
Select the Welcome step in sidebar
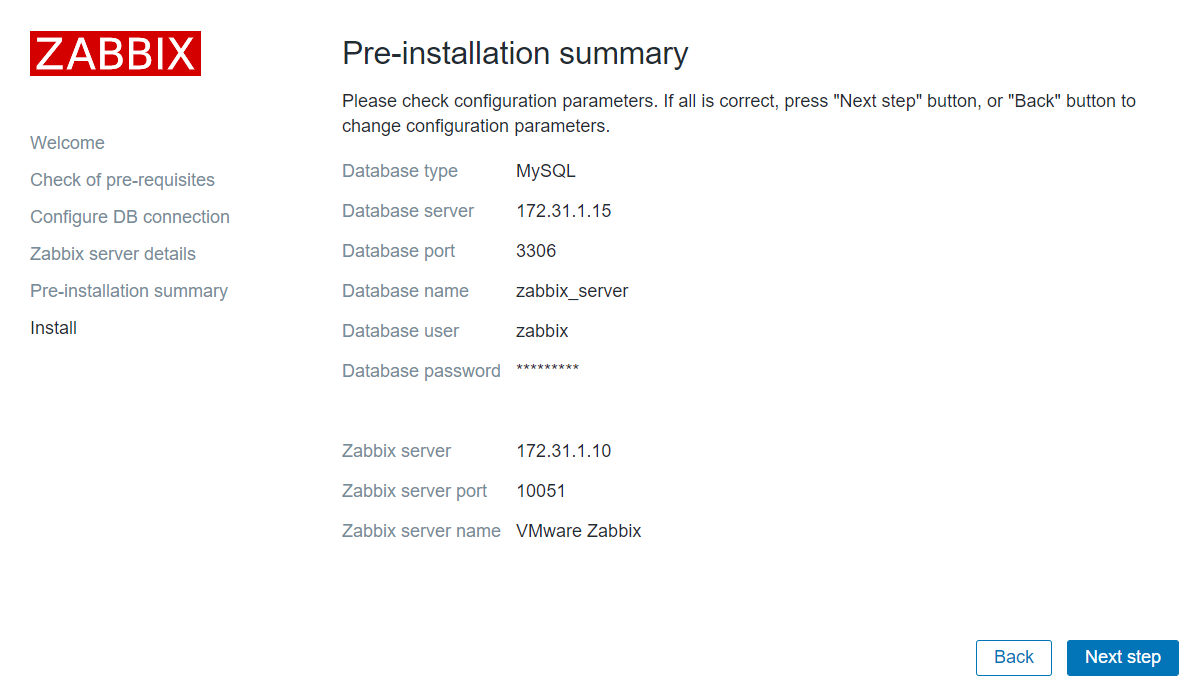click(x=67, y=143)
